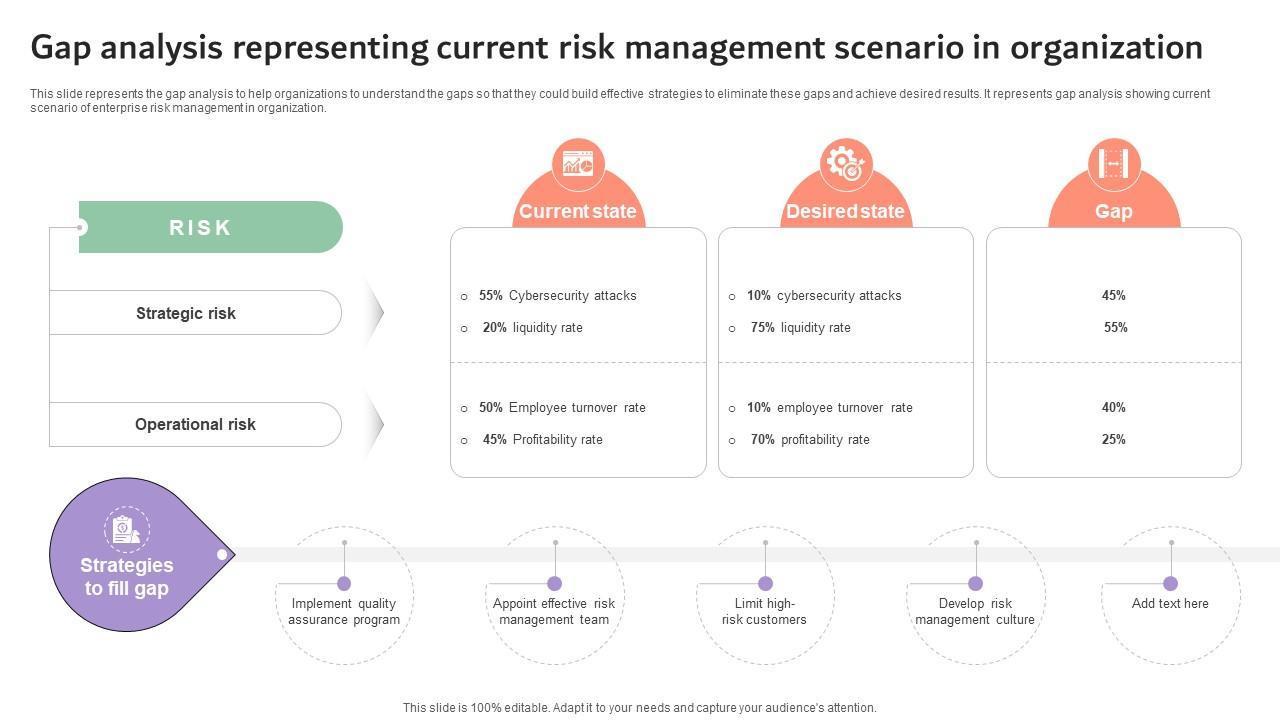
Task: Click purple dot above Implement quality assurance
Action: pos(344,583)
